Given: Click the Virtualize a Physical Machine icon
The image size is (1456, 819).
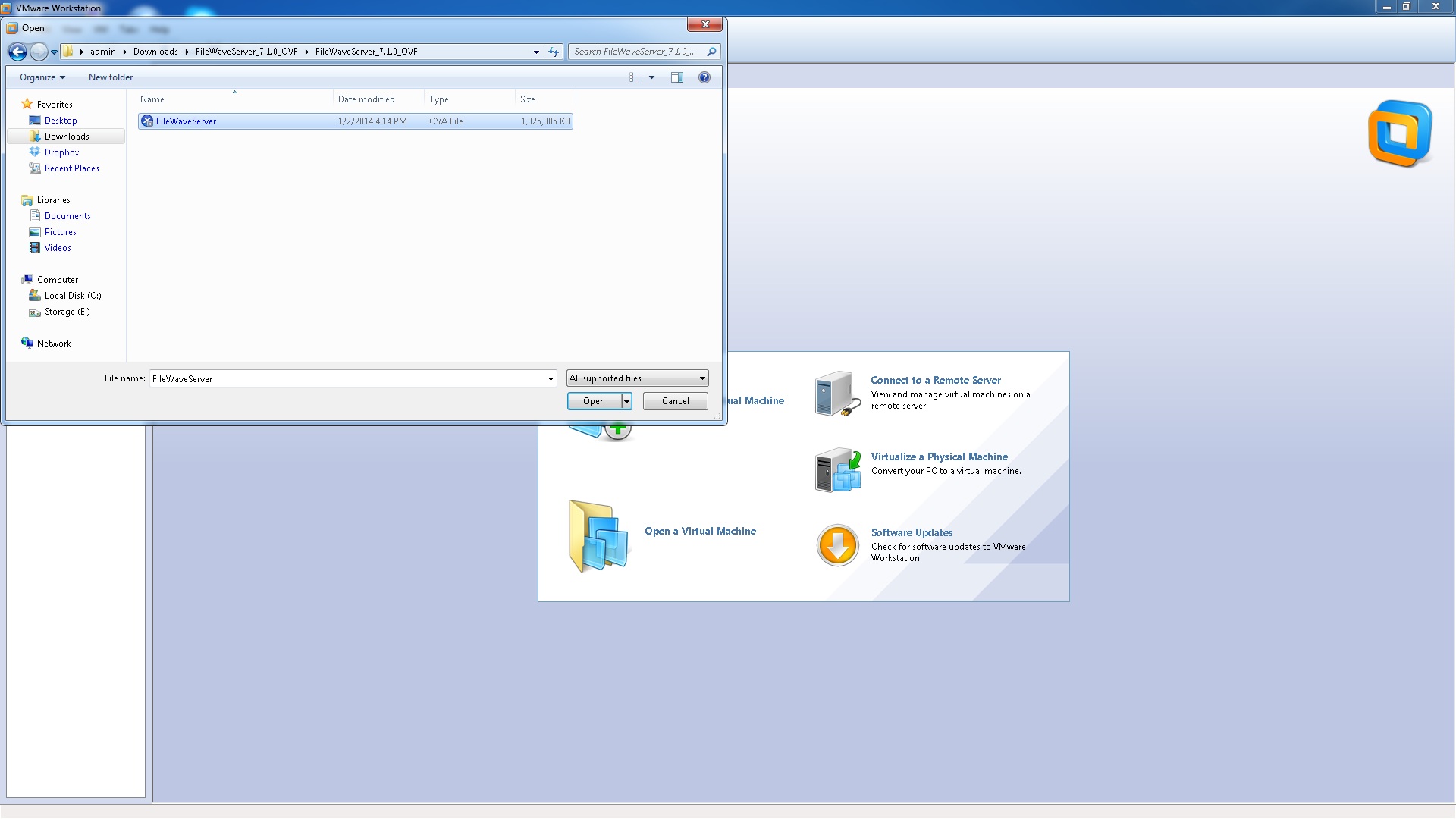Looking at the screenshot, I should pyautogui.click(x=838, y=470).
